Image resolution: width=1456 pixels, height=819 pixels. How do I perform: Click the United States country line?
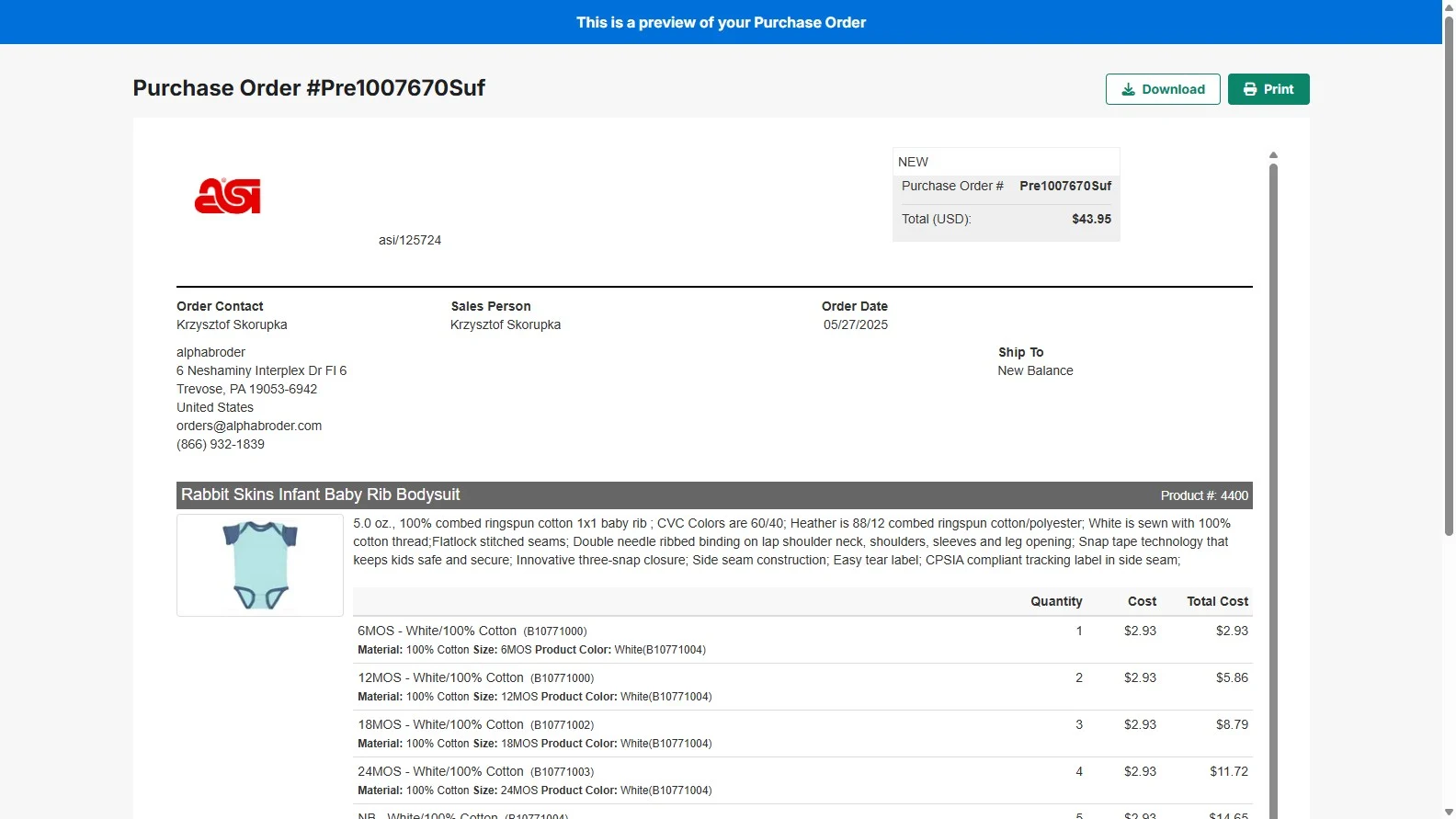tap(215, 407)
